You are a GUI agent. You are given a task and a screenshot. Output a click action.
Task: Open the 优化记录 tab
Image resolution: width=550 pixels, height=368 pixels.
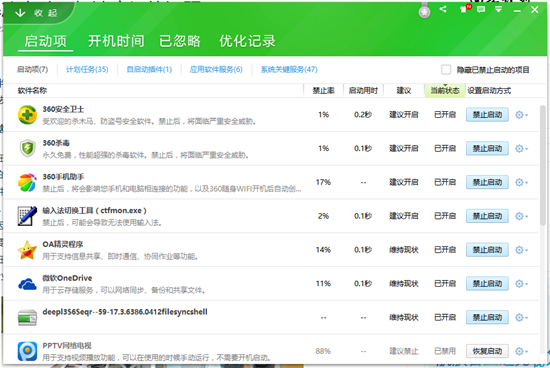click(247, 41)
